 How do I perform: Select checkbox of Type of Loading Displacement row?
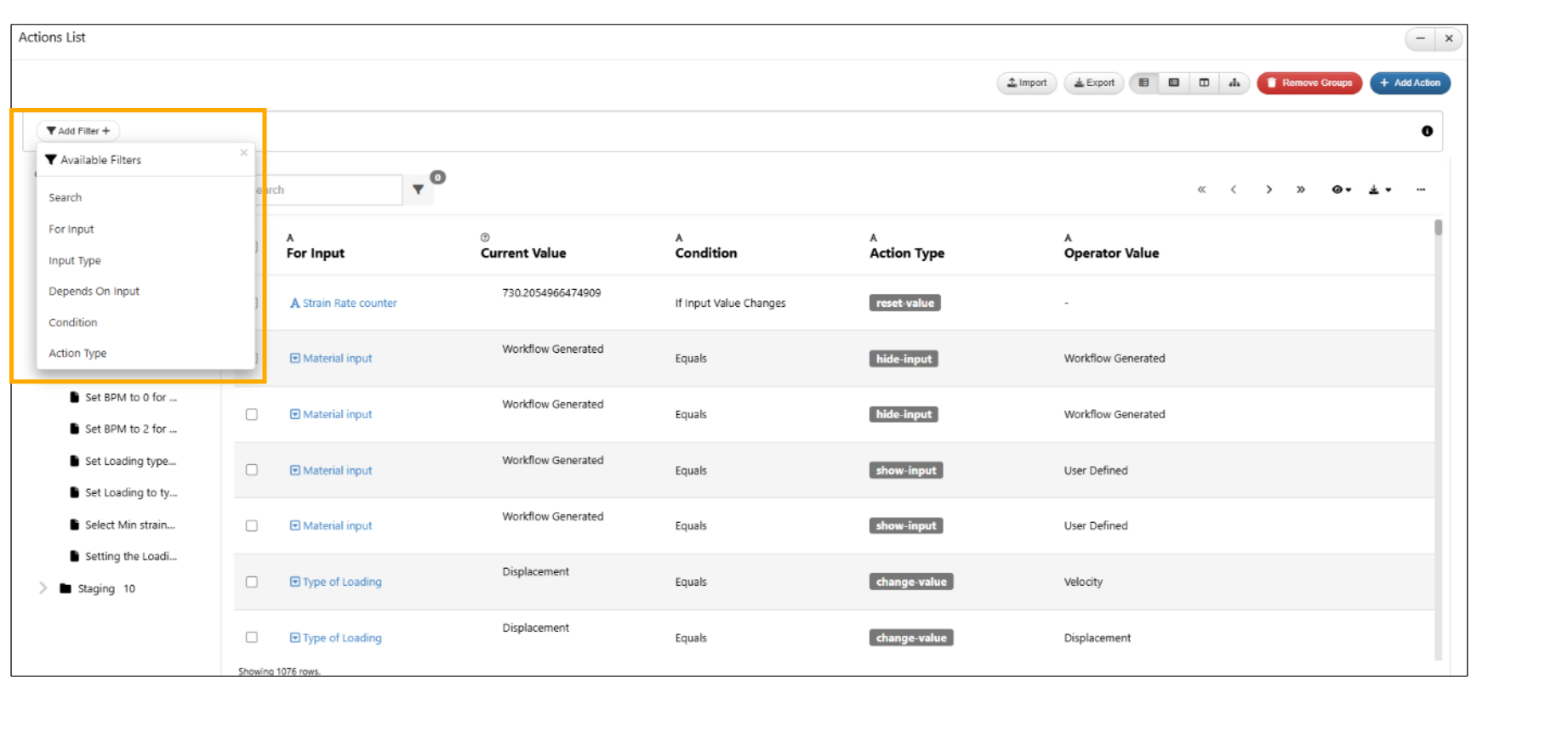252,638
